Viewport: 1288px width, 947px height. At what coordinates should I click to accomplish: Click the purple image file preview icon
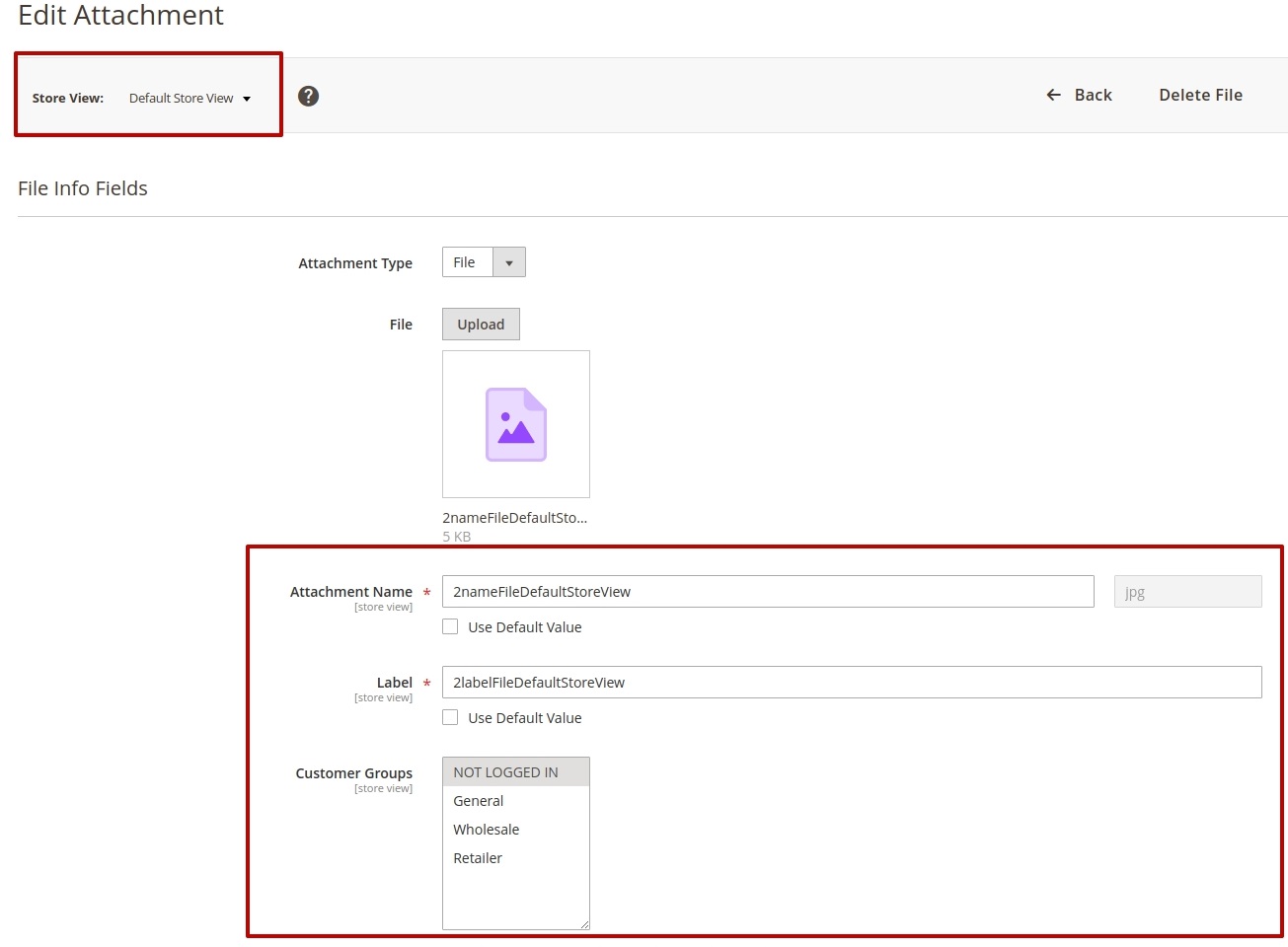click(515, 424)
